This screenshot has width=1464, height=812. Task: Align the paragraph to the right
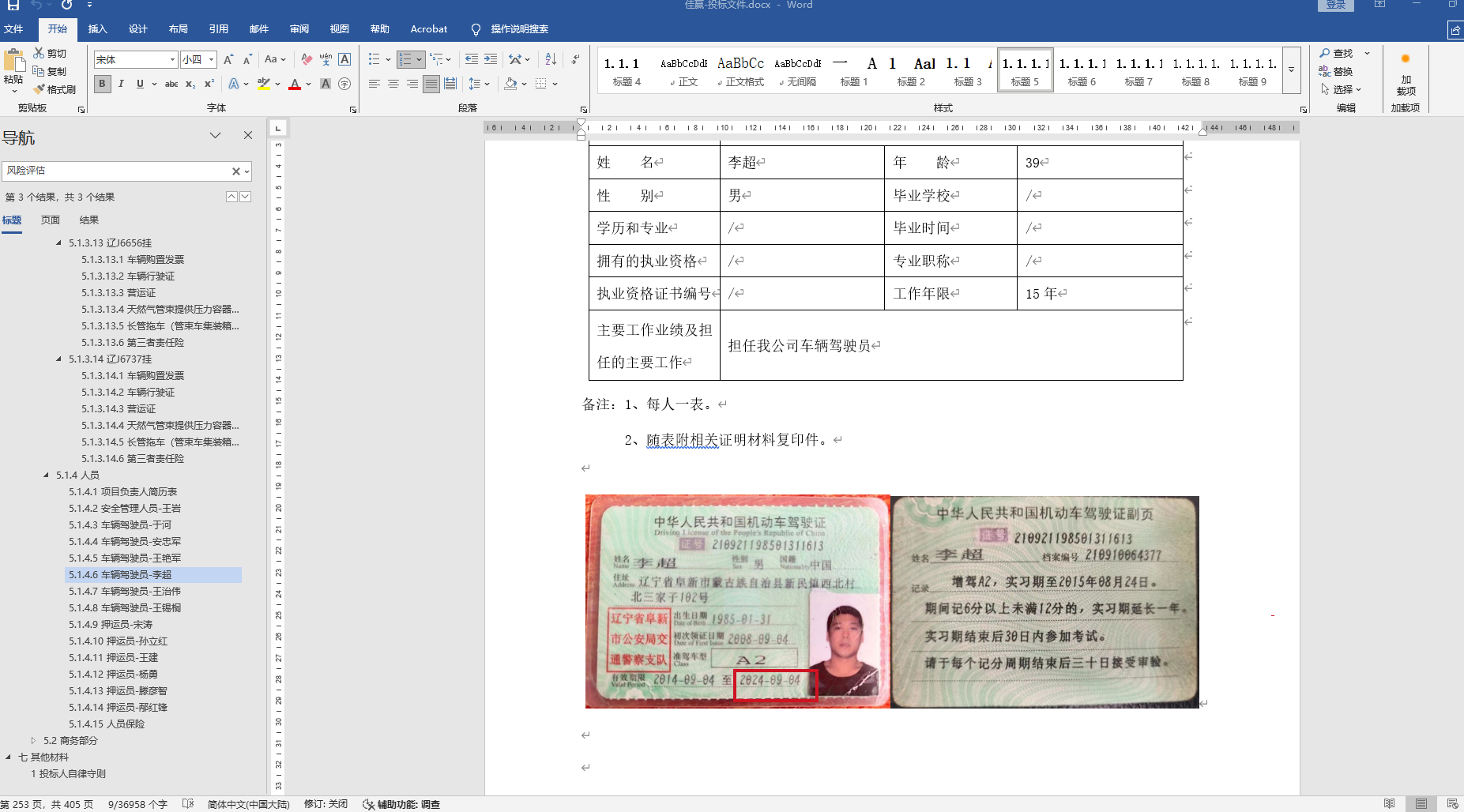(x=412, y=84)
